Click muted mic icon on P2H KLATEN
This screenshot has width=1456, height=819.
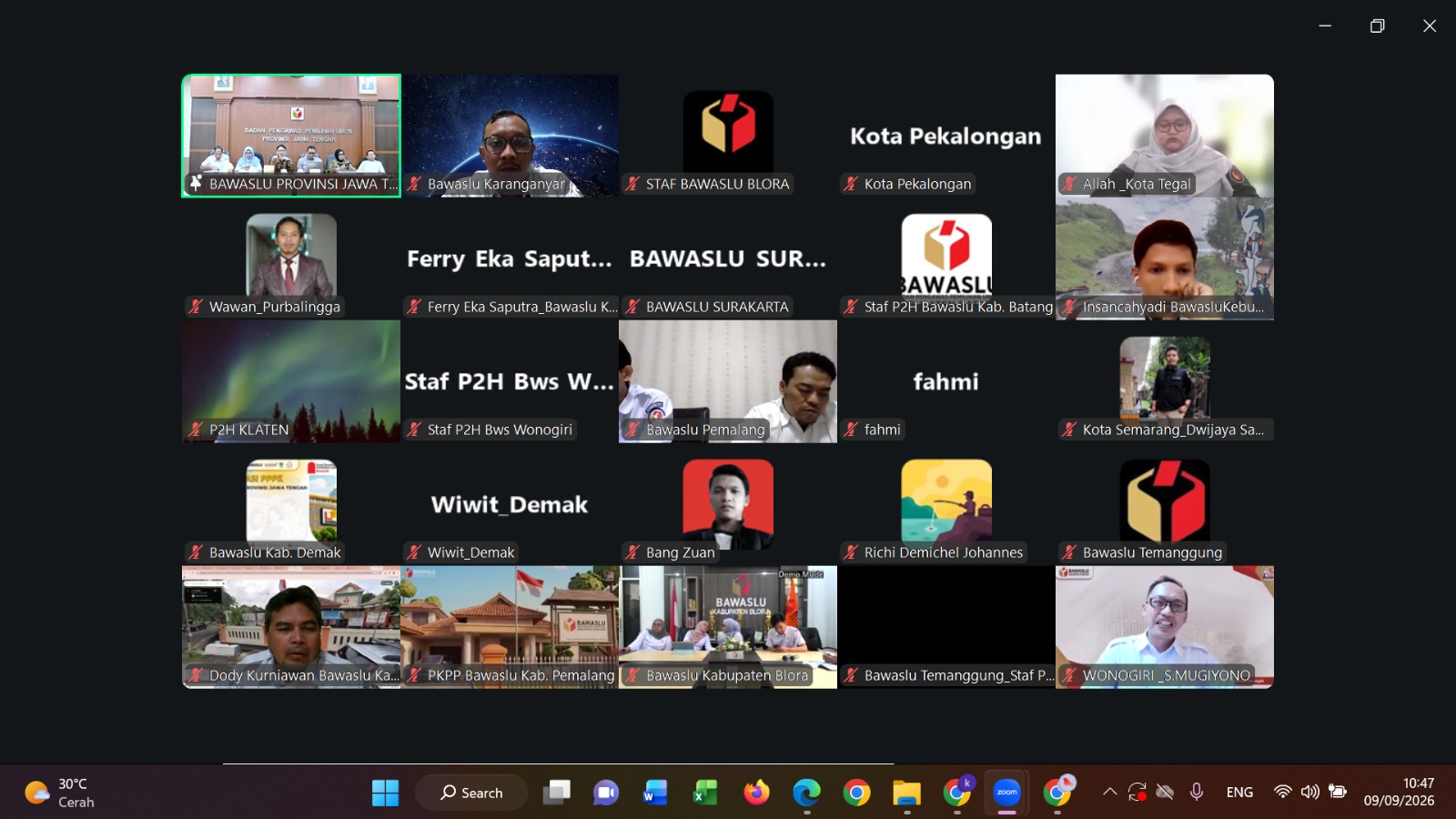[x=196, y=430]
